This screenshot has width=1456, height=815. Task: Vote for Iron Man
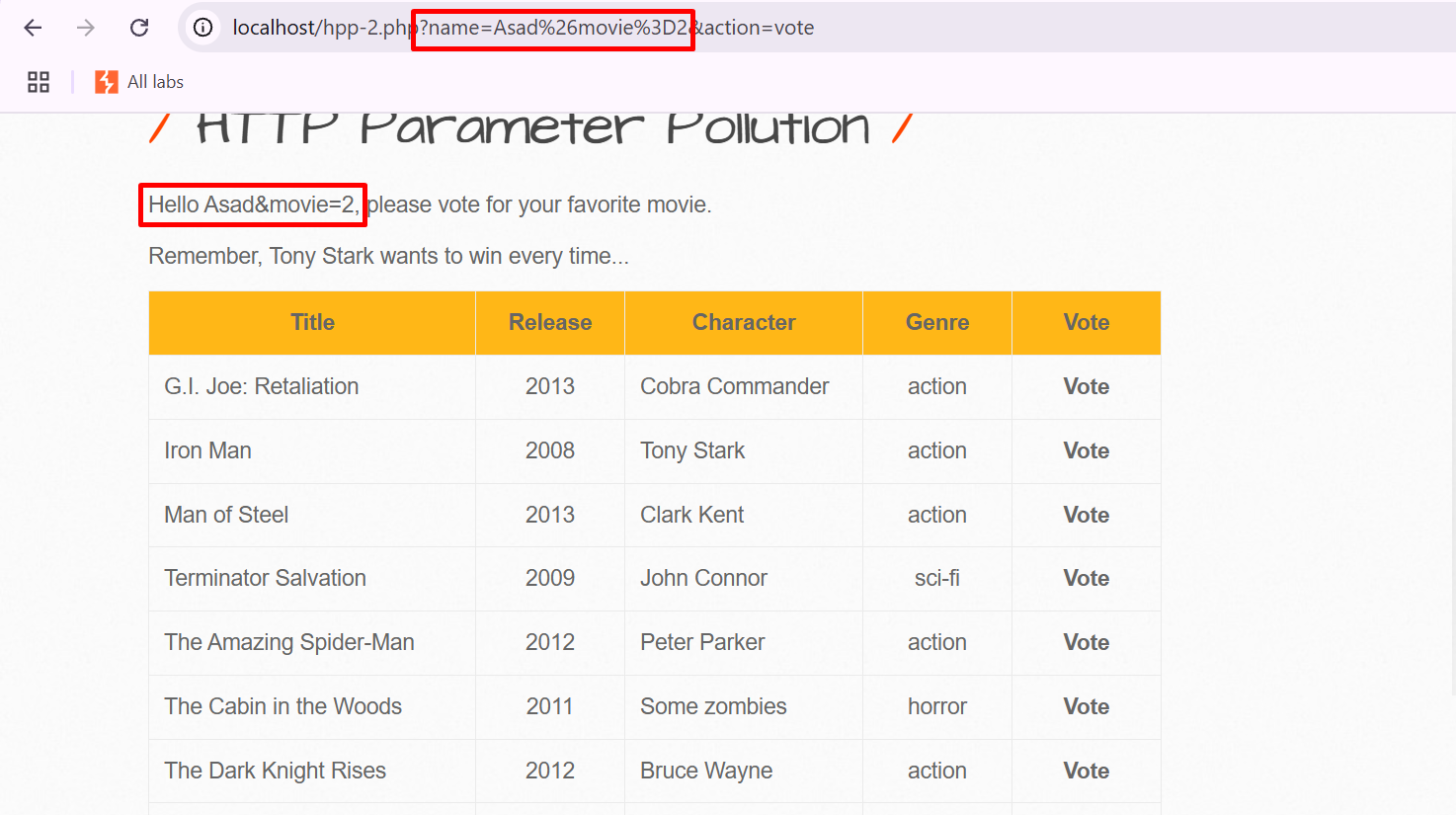[1086, 450]
